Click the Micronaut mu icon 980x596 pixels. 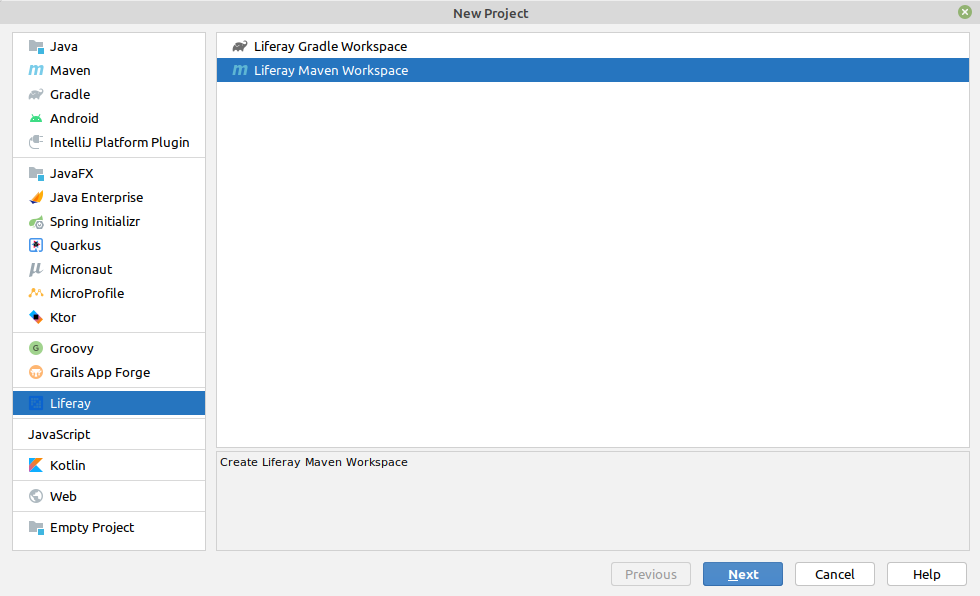36,269
